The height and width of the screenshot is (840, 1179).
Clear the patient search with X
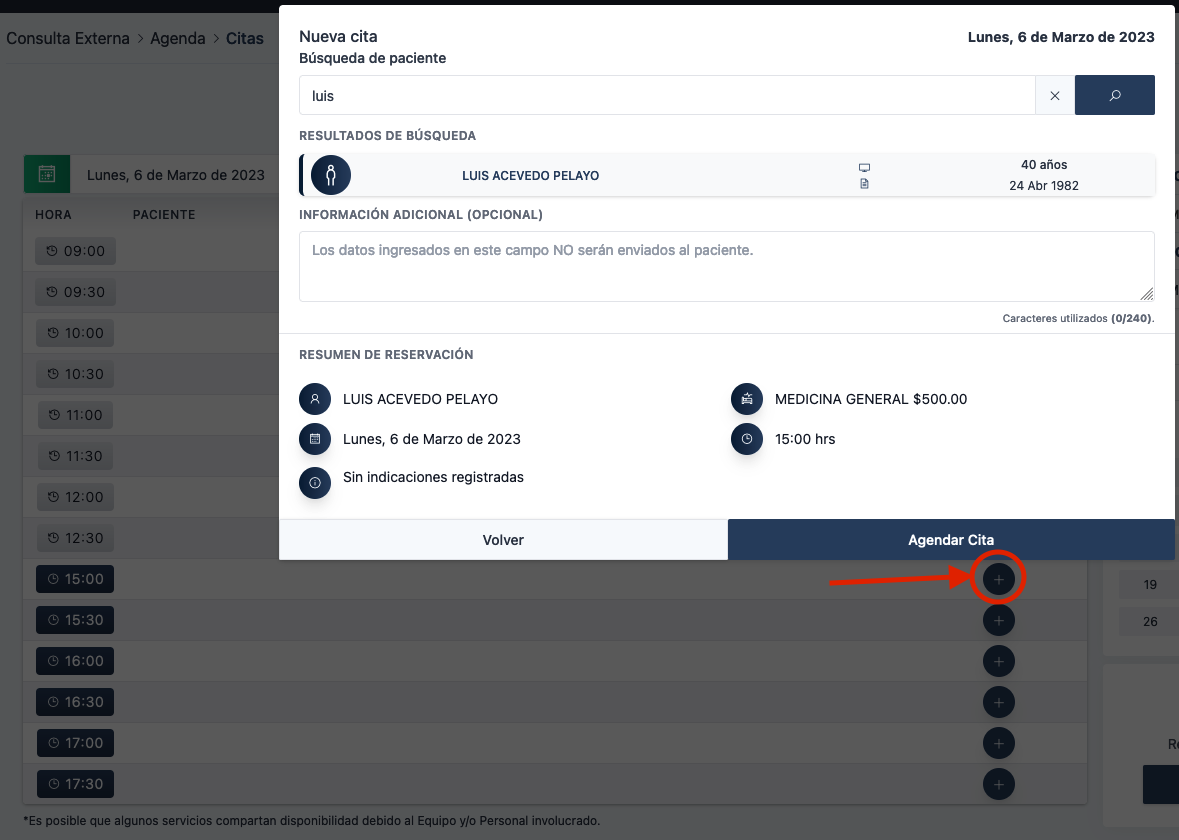pyautogui.click(x=1054, y=96)
